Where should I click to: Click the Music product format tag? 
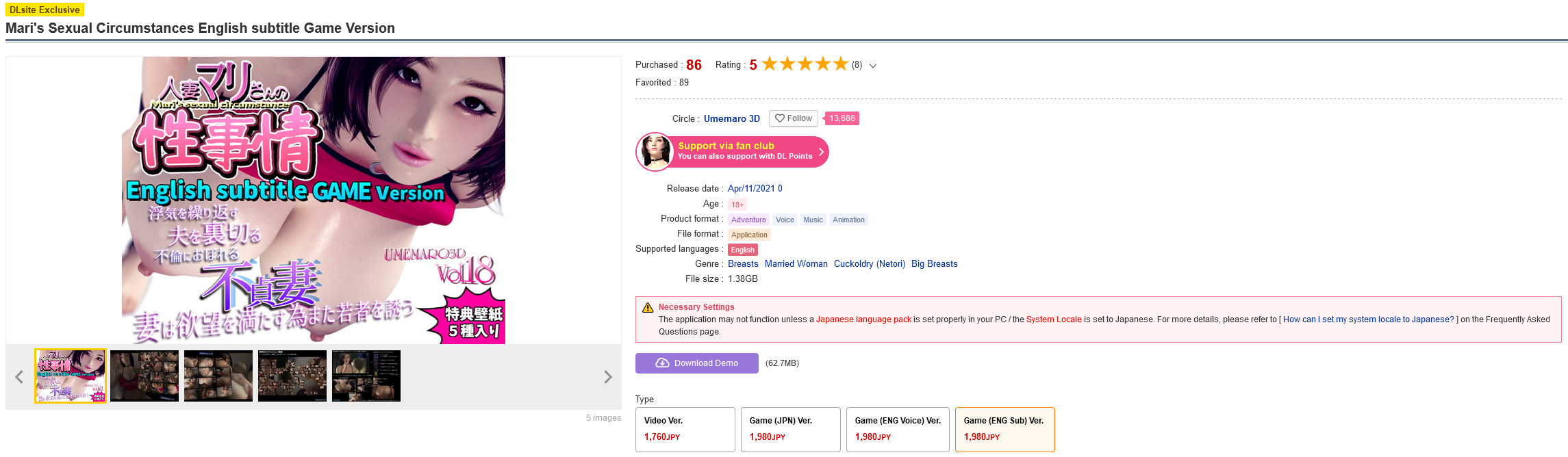pyautogui.click(x=813, y=220)
